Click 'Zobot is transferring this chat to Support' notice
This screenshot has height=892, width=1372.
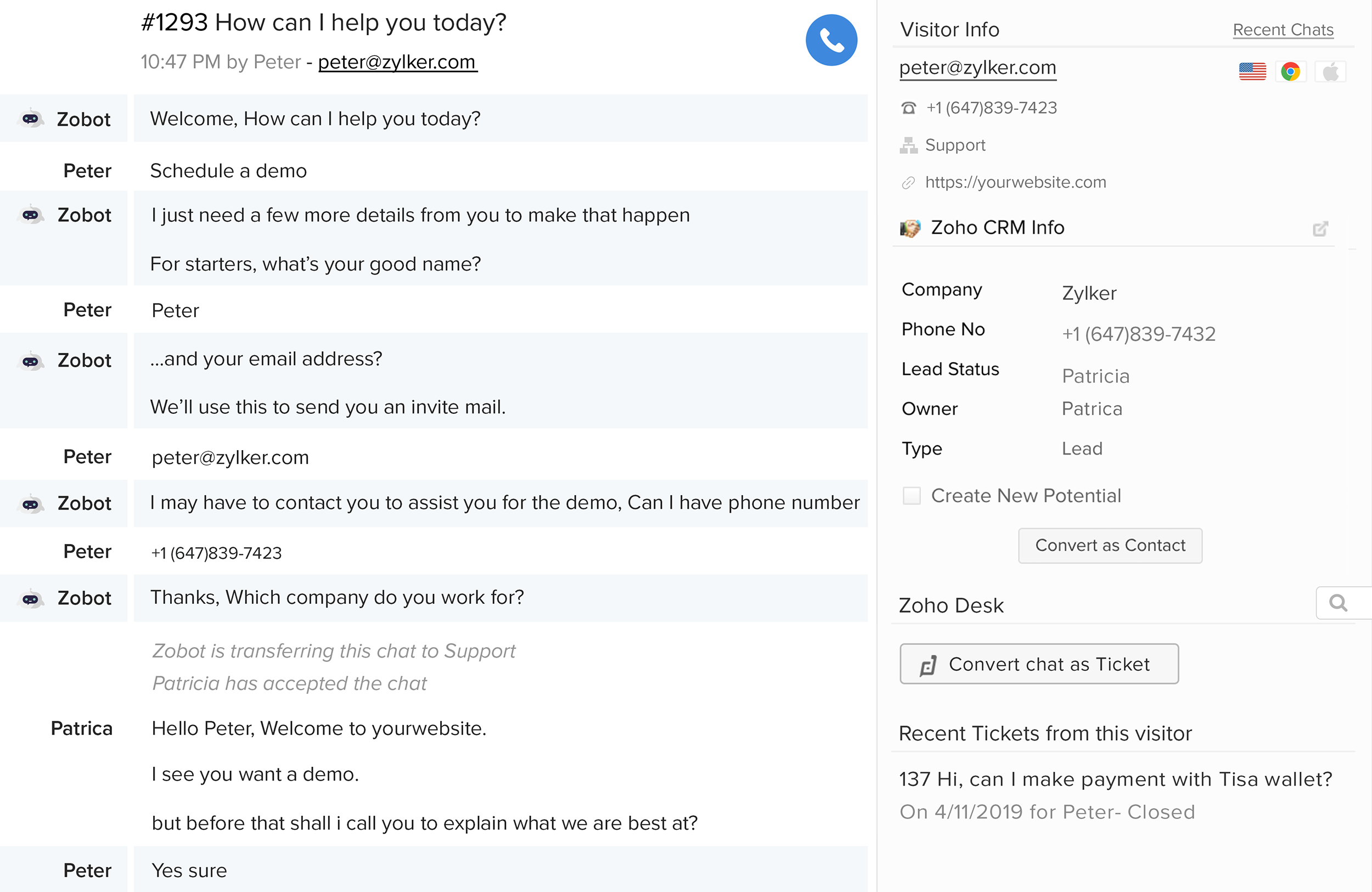pos(333,651)
